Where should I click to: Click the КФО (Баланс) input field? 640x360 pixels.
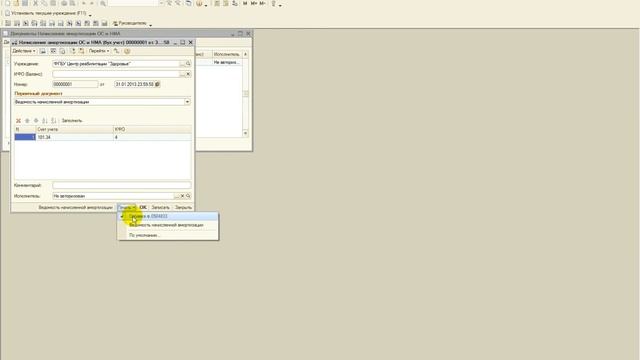(116, 74)
